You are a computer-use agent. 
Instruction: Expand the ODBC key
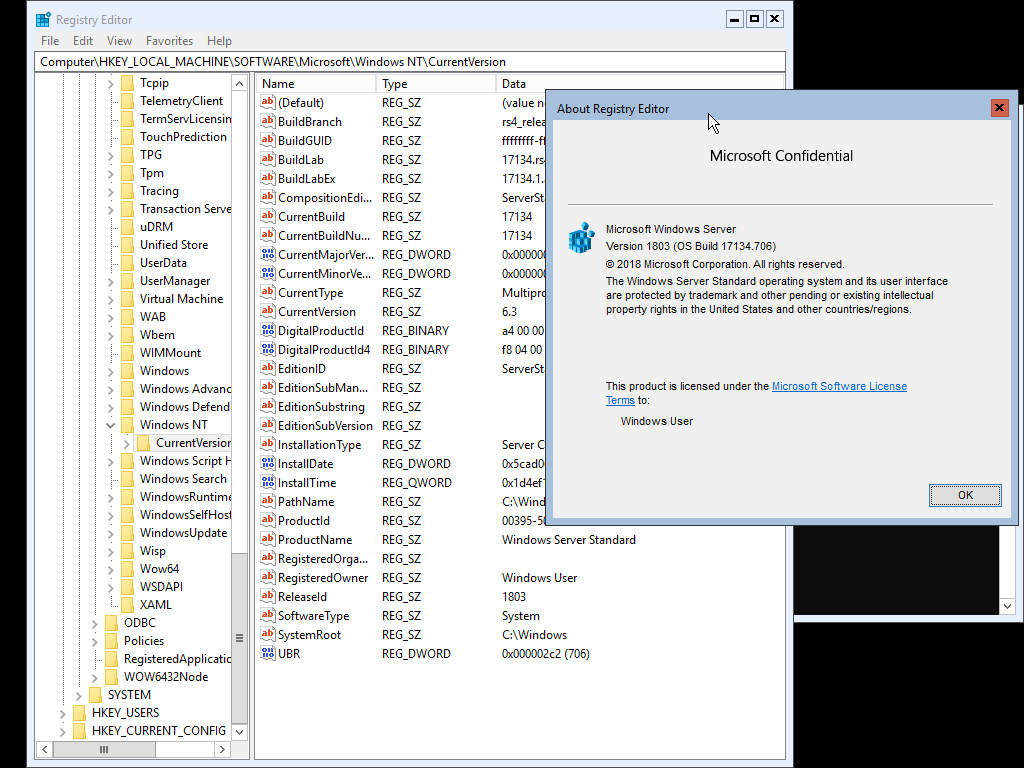(95, 624)
